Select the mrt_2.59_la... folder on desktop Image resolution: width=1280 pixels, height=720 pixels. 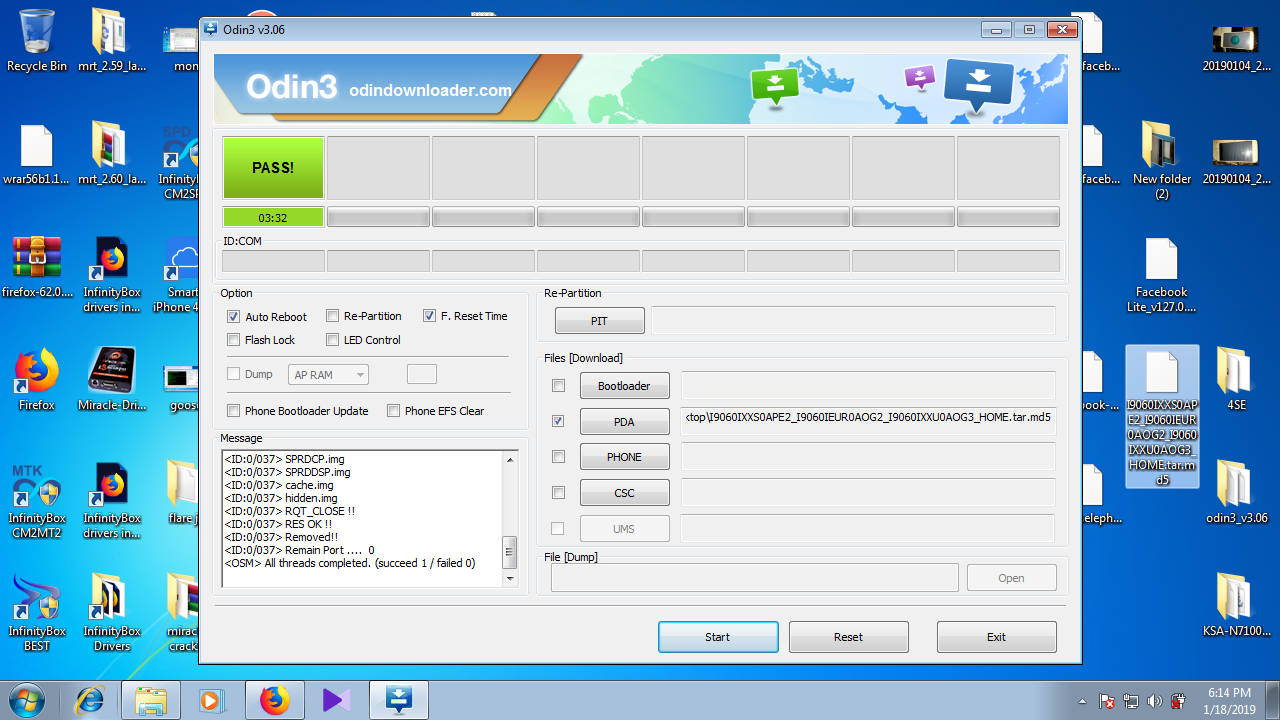coord(110,40)
